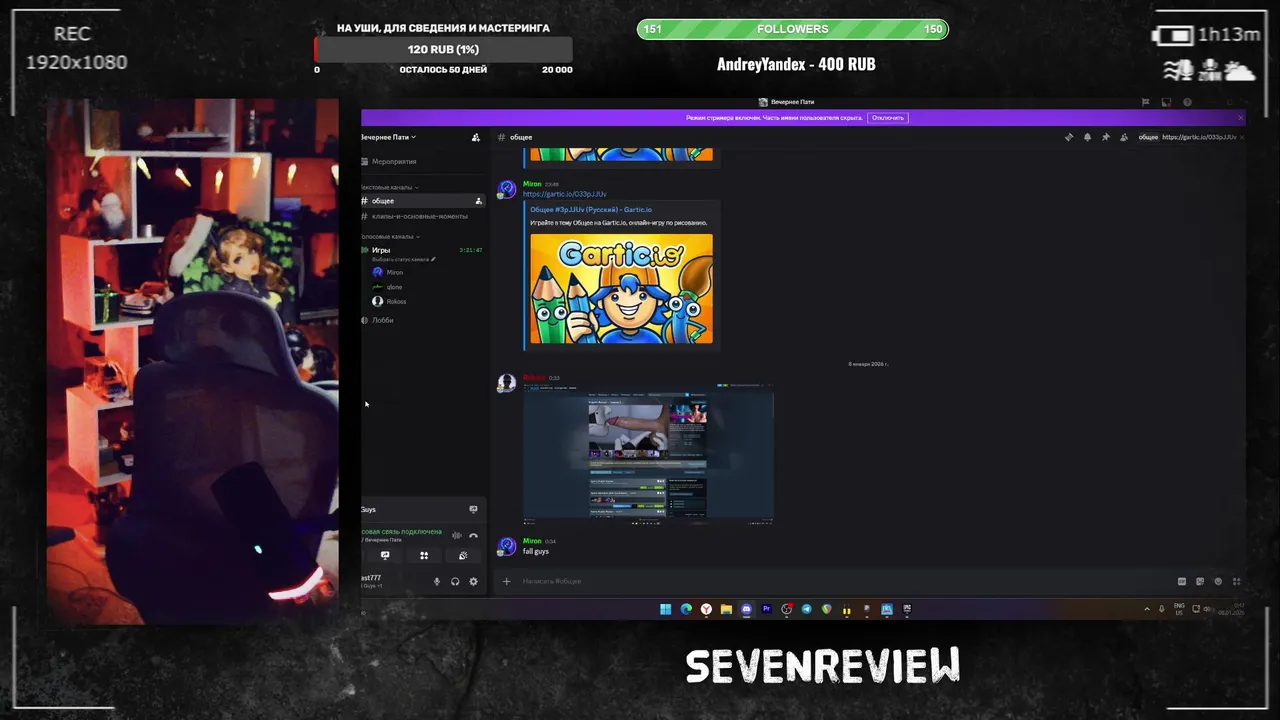The height and width of the screenshot is (720, 1280).
Task: Switch to Discord on the taskbar
Action: pyautogui.click(x=746, y=609)
